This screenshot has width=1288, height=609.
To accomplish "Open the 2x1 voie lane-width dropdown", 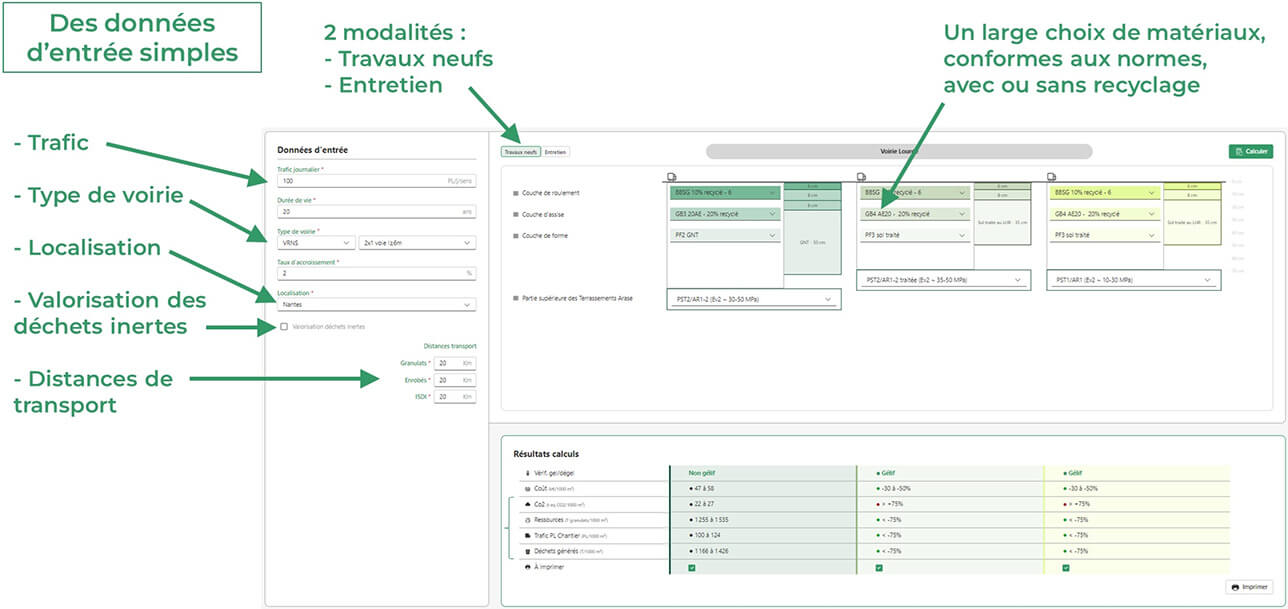I will coord(418,243).
